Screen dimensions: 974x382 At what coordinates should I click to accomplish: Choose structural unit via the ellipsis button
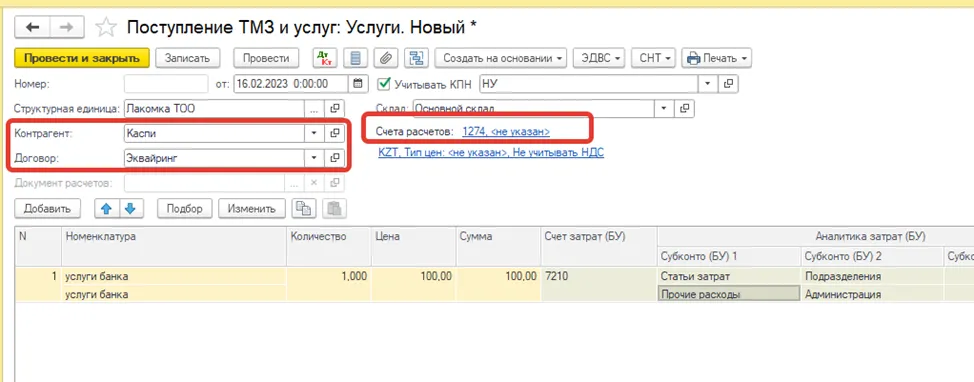(x=314, y=108)
